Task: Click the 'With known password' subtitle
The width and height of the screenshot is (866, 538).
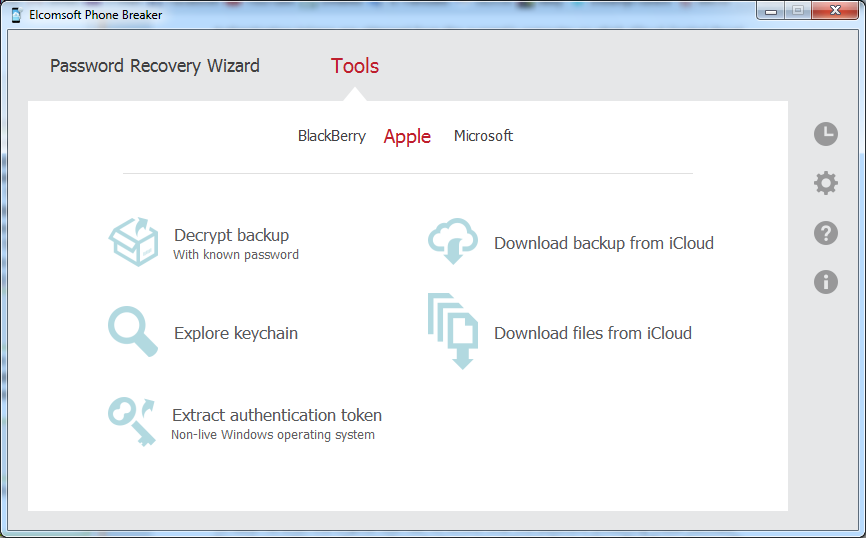Action: click(236, 255)
